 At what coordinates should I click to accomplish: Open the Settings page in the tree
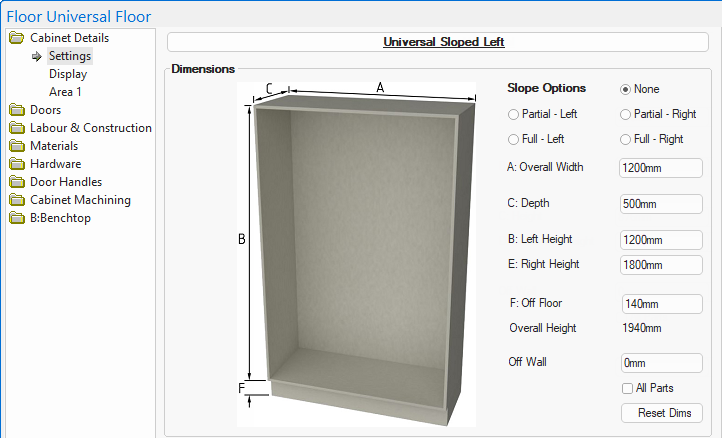70,56
